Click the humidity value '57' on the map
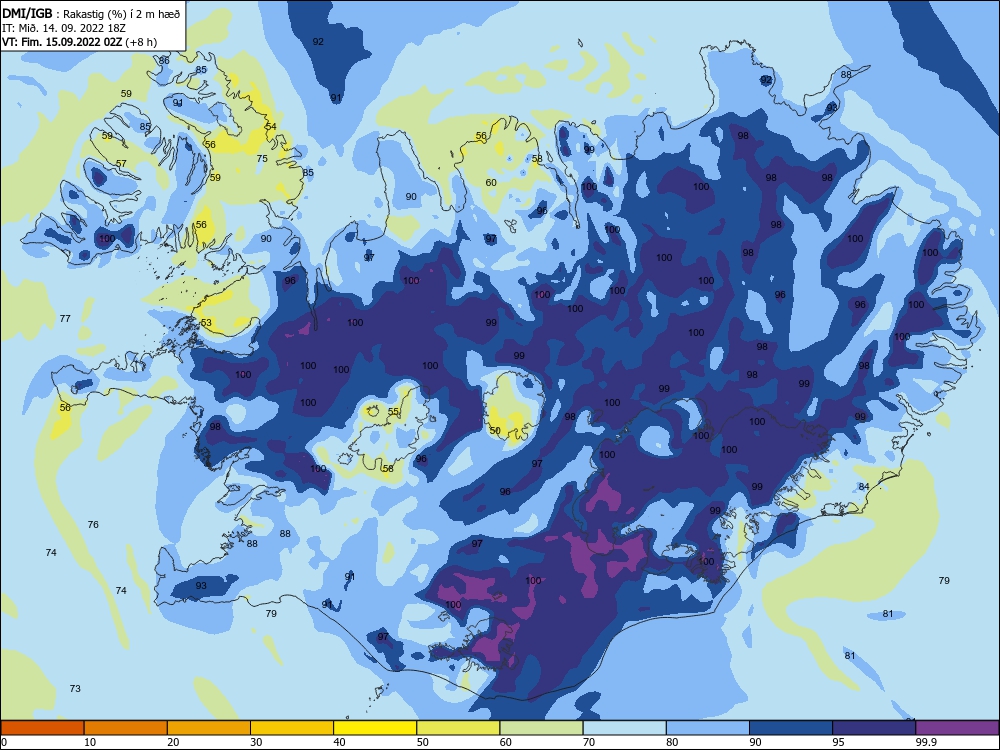This screenshot has height=750, width=1000. 121,163
